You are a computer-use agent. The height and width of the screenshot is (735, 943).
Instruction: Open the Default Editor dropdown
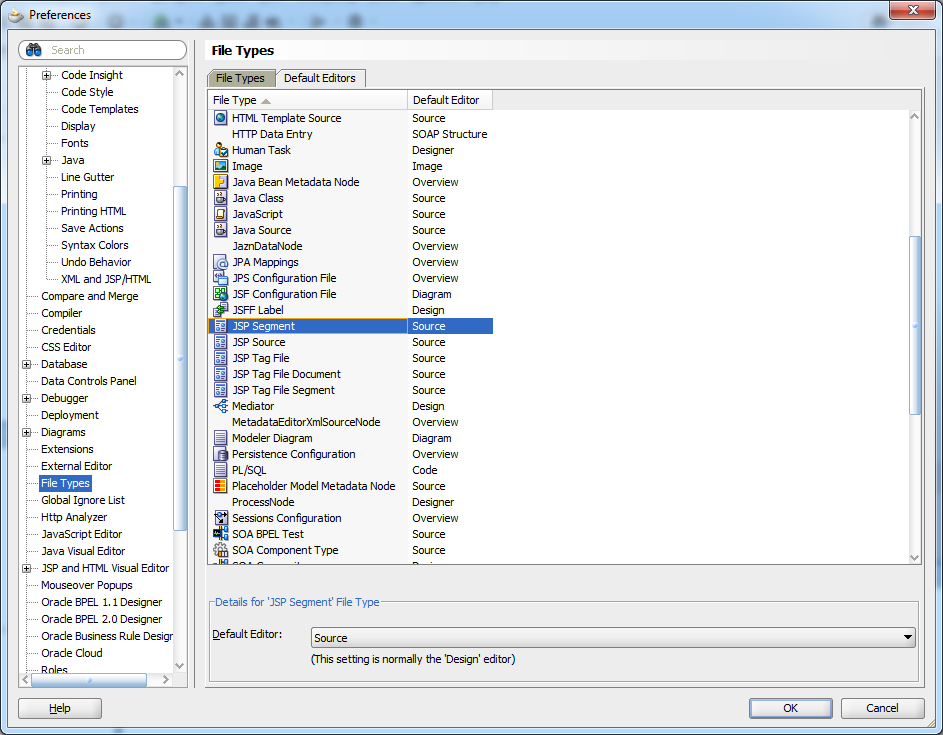coord(905,637)
